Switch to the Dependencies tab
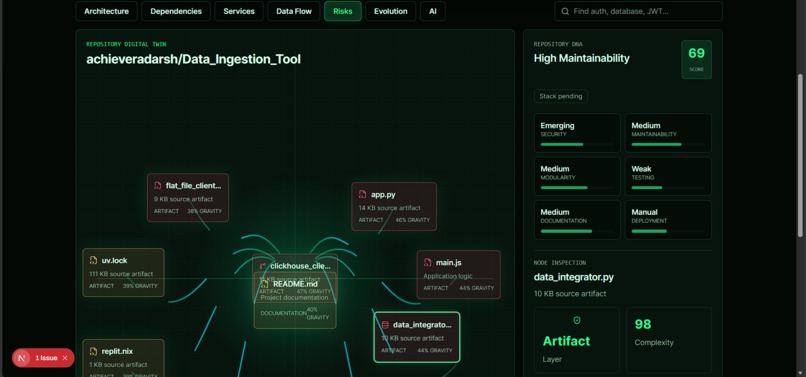The image size is (806, 377). (x=176, y=11)
